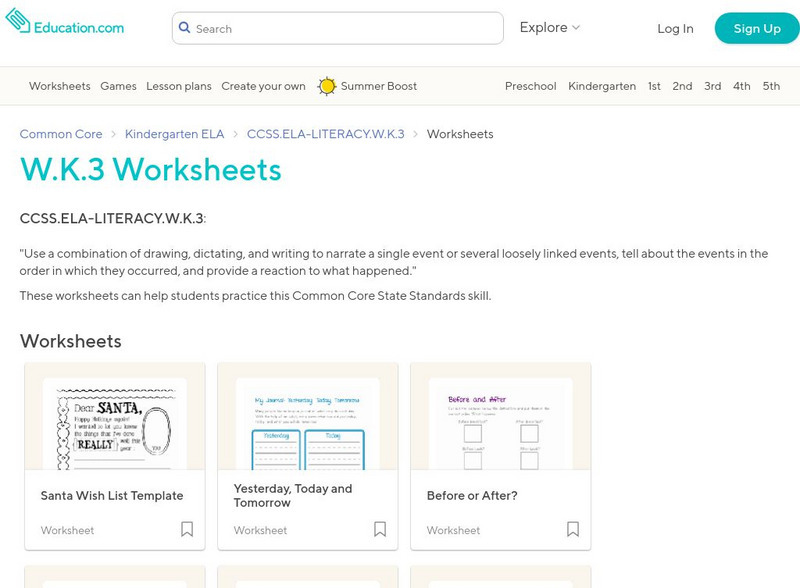Open Create your own nav item

pos(263,86)
